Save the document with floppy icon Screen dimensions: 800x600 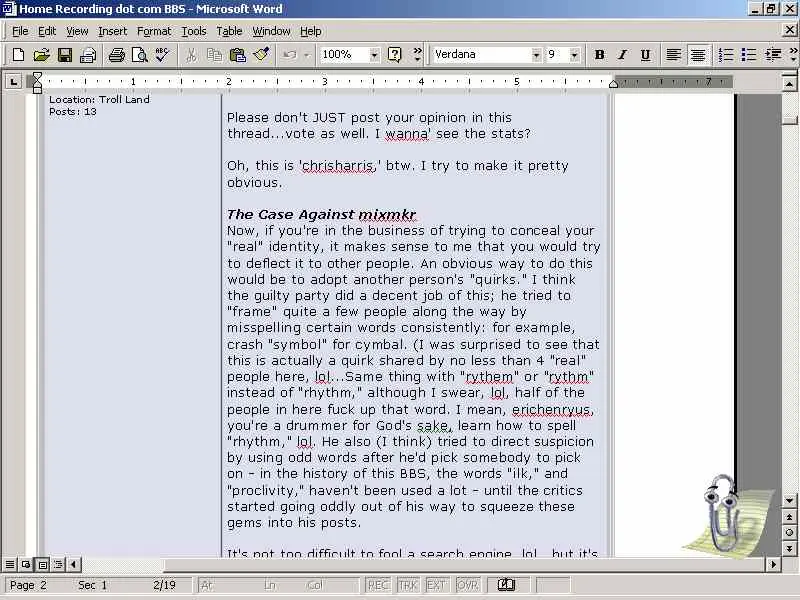point(65,55)
